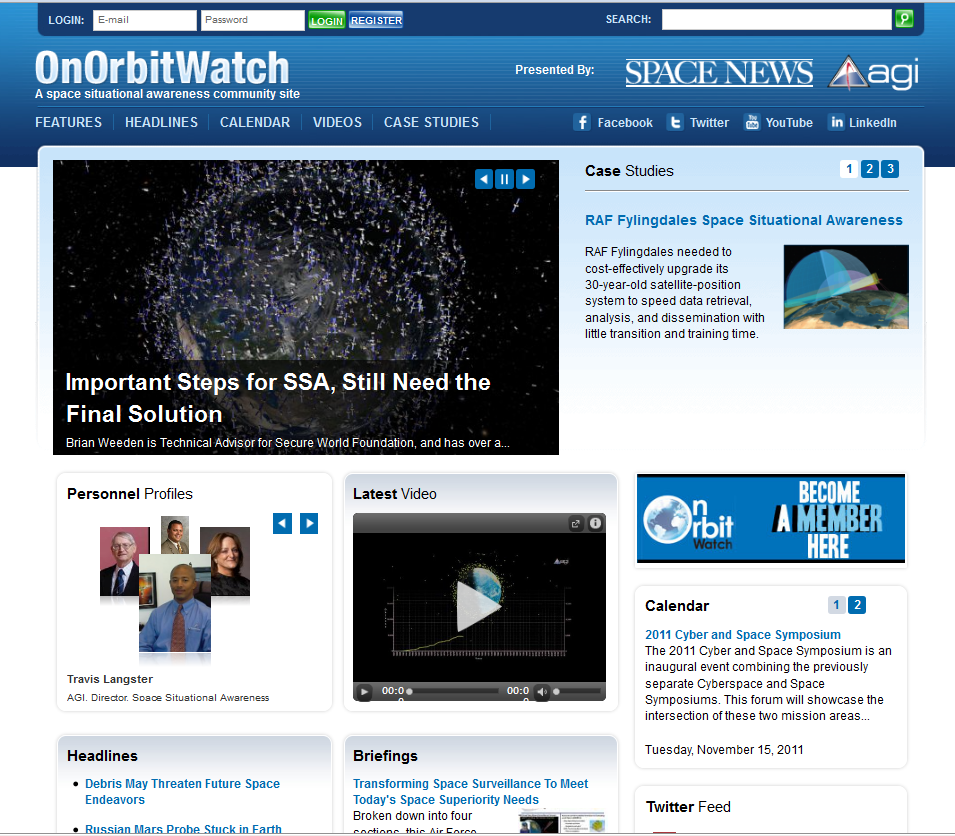Select Travis Langster front profile photo
This screenshot has width=955, height=836.
pyautogui.click(x=175, y=603)
